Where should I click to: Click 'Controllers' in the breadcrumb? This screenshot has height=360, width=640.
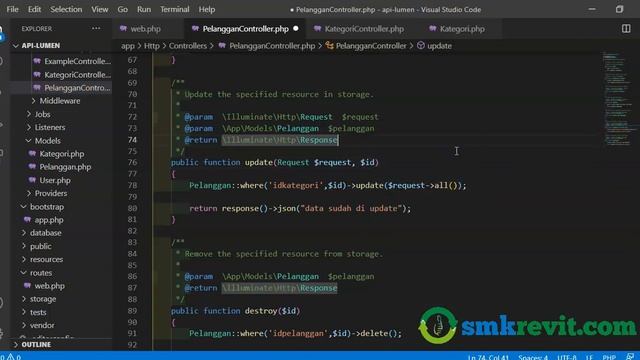pyautogui.click(x=188, y=46)
